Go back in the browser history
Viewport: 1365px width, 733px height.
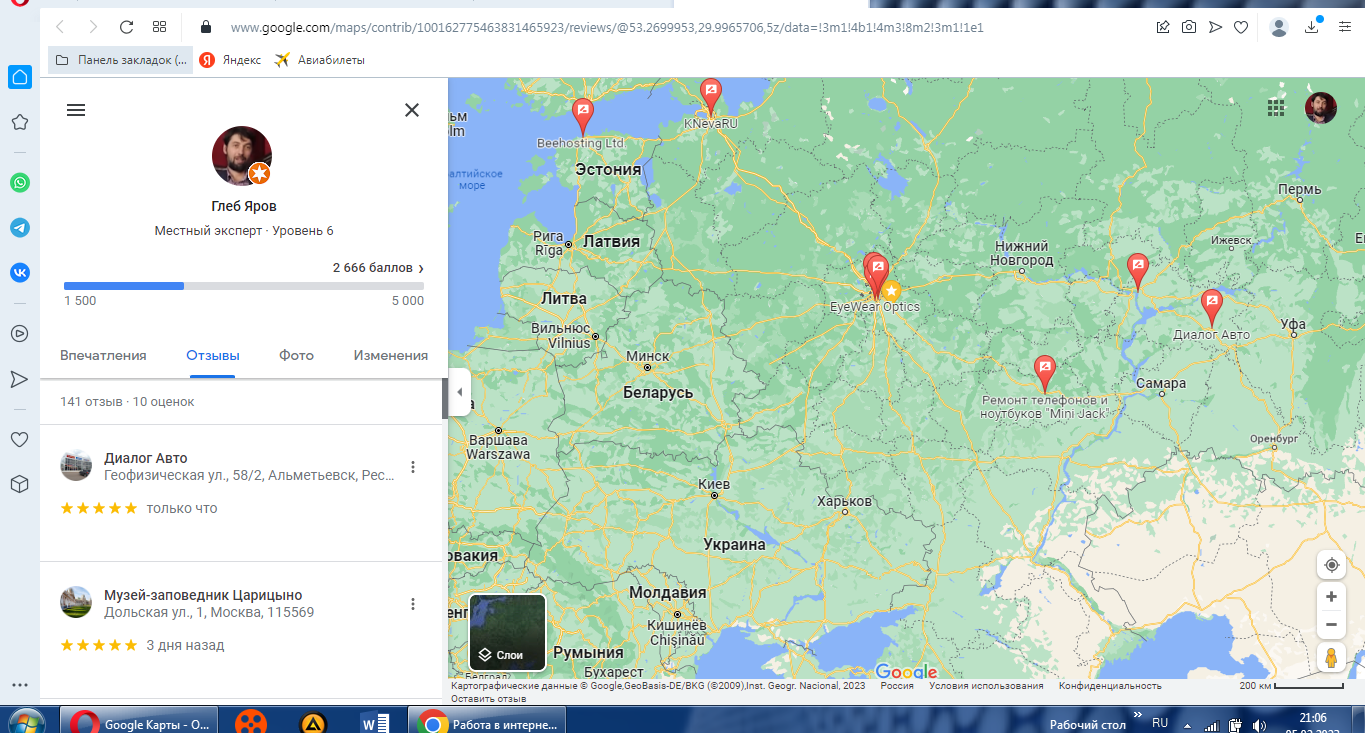pyautogui.click(x=61, y=27)
